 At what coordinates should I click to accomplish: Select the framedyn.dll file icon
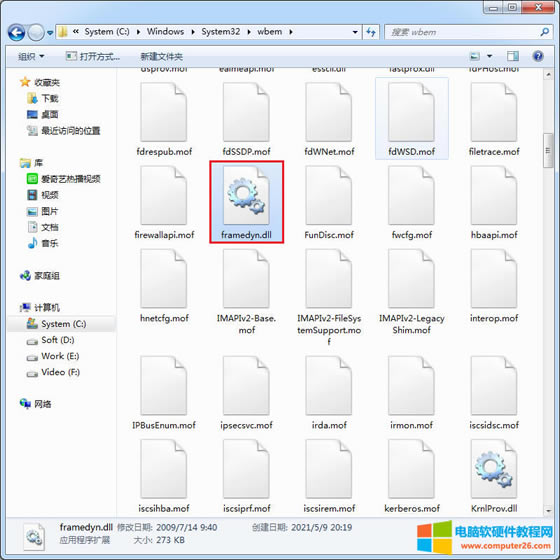click(246, 195)
